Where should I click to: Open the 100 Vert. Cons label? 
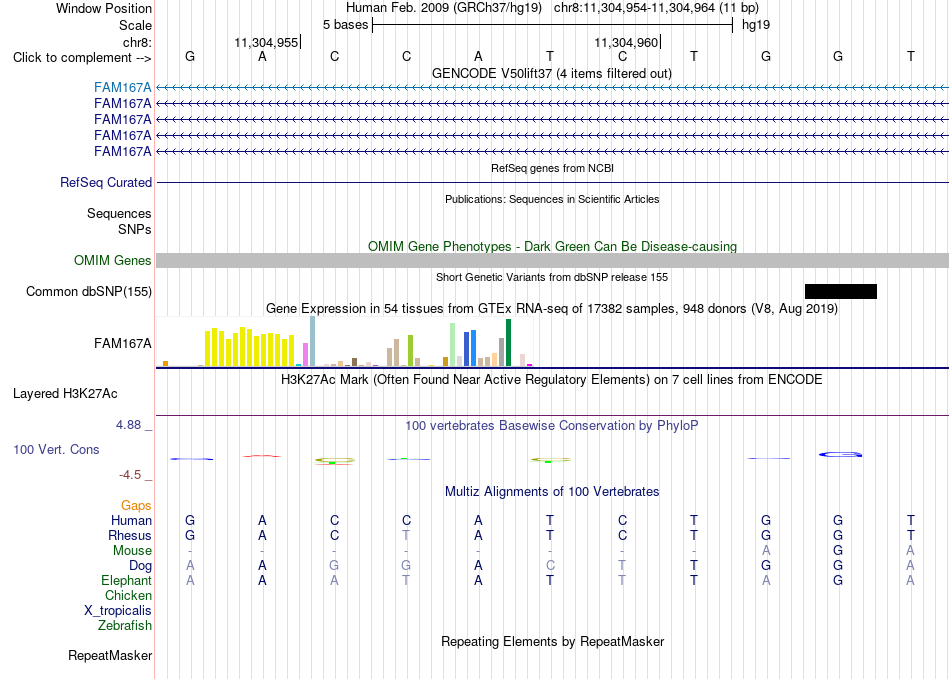point(56,449)
